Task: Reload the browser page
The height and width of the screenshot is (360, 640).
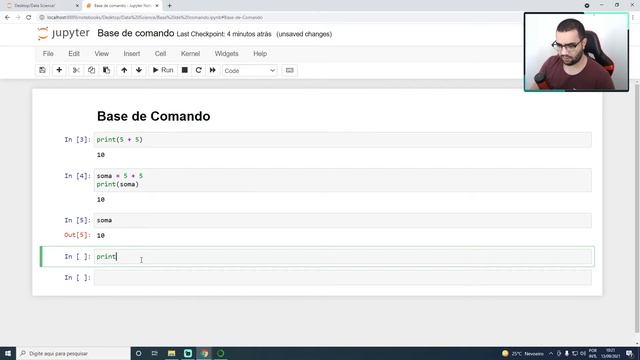Action: tap(29, 18)
